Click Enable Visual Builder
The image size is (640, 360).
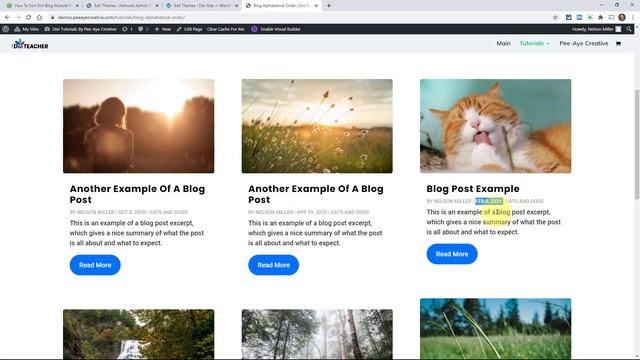click(276, 29)
